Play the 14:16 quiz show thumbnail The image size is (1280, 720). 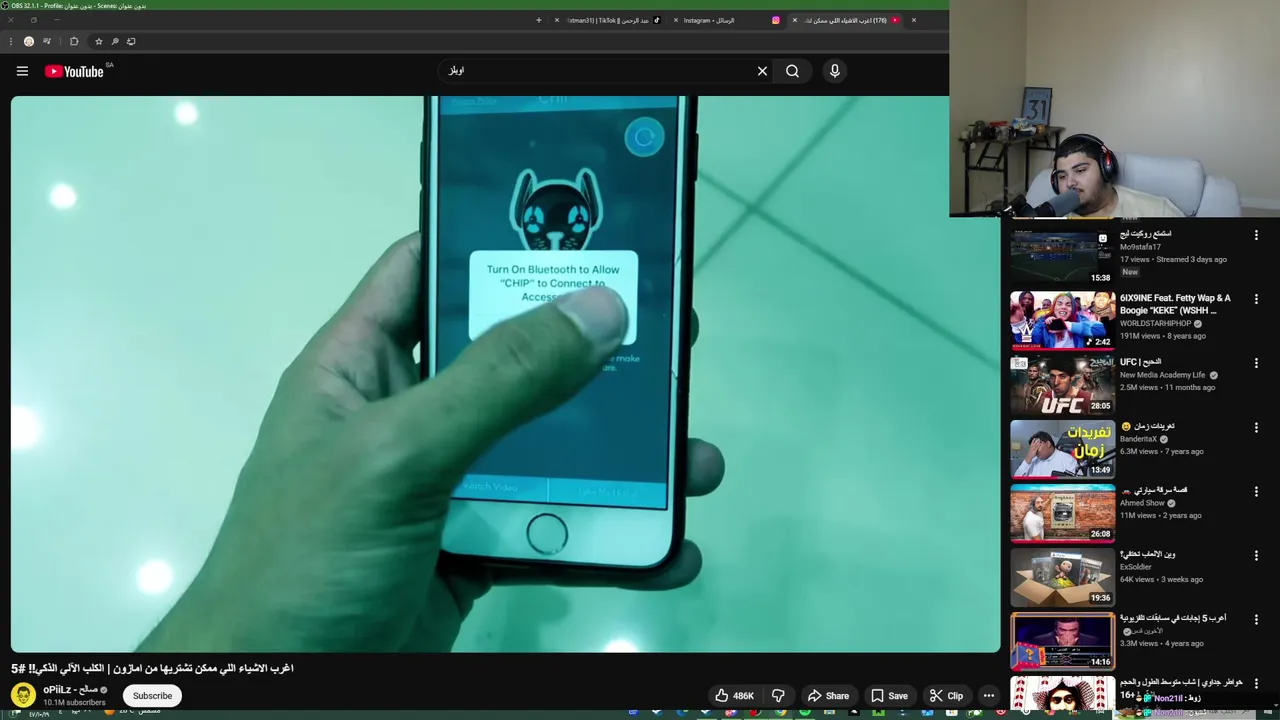pos(1062,640)
